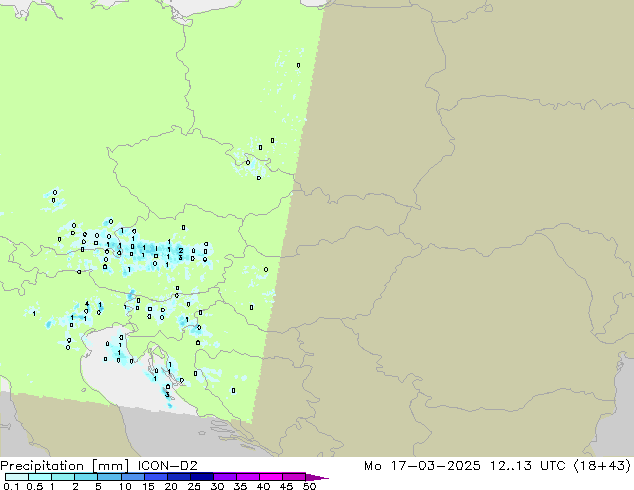Click the 1–2 mm legend color swatch

tap(63, 477)
